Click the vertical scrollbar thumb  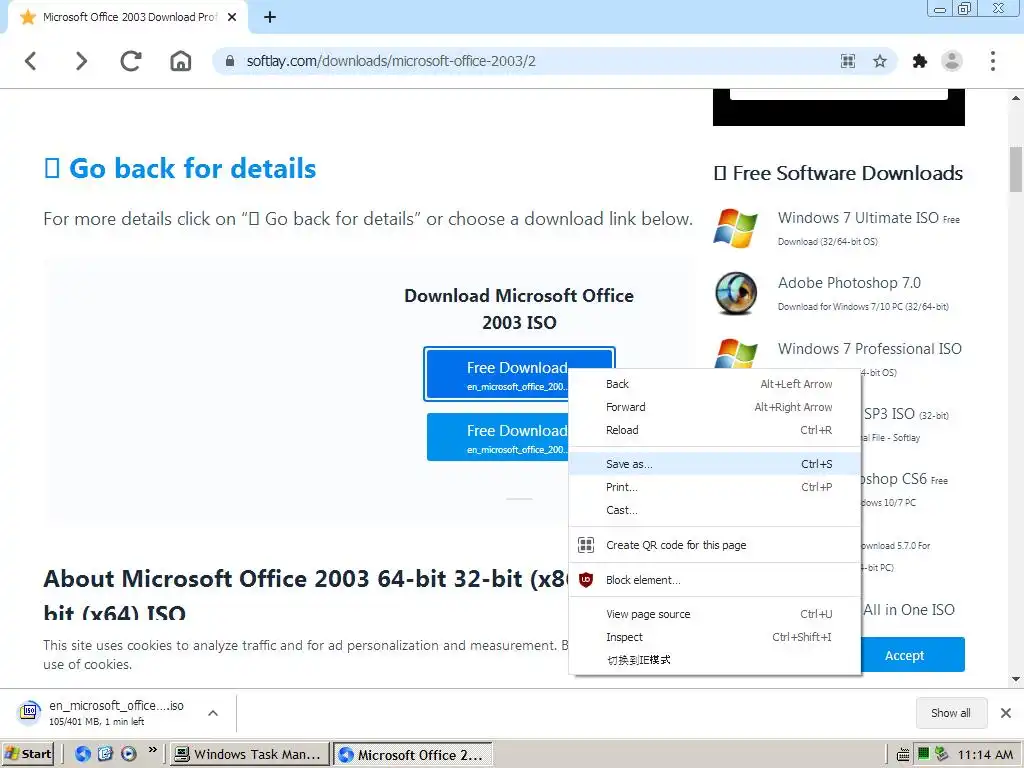(x=1016, y=169)
